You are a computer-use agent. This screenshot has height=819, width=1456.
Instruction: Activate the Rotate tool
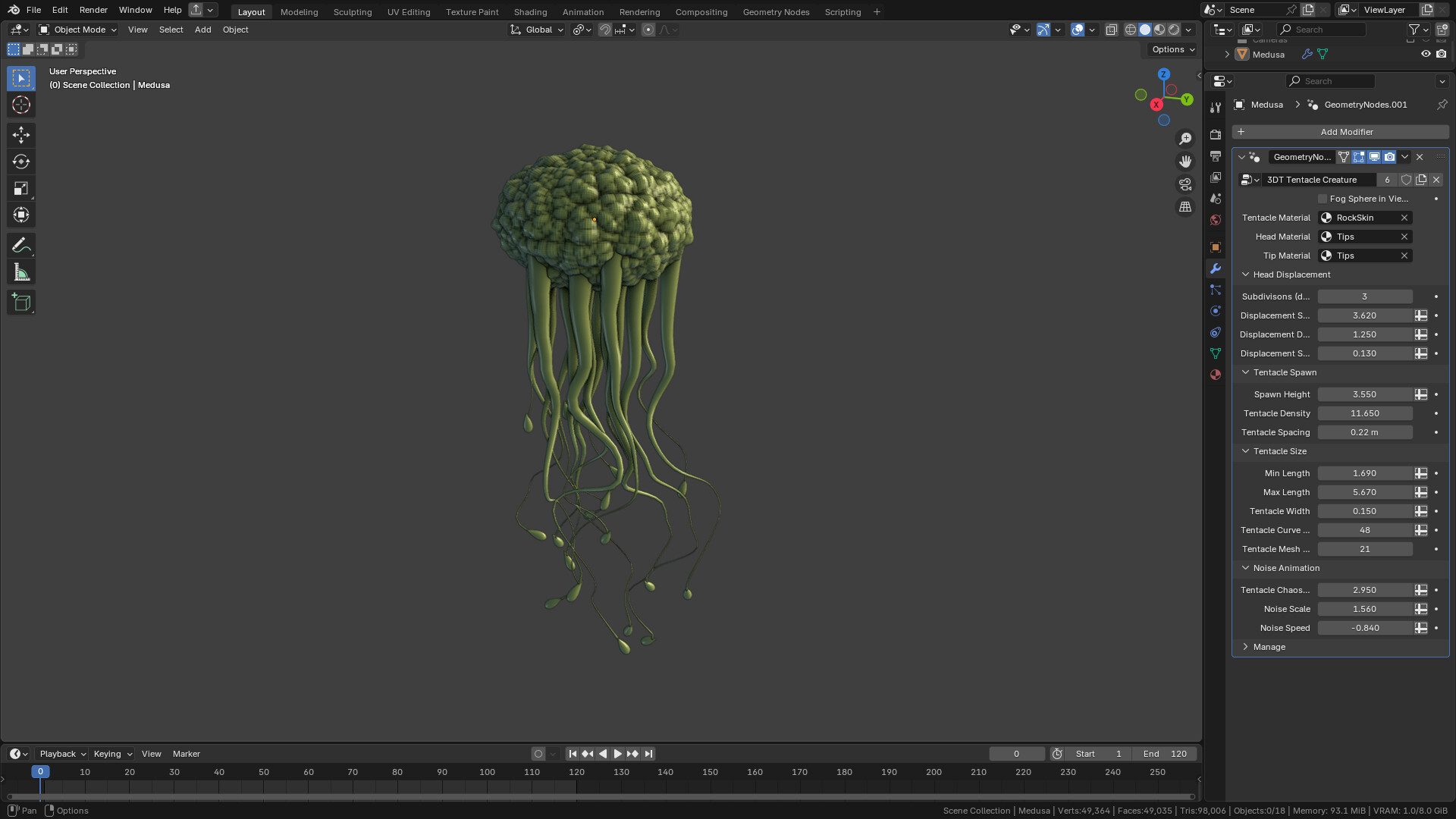[x=20, y=162]
